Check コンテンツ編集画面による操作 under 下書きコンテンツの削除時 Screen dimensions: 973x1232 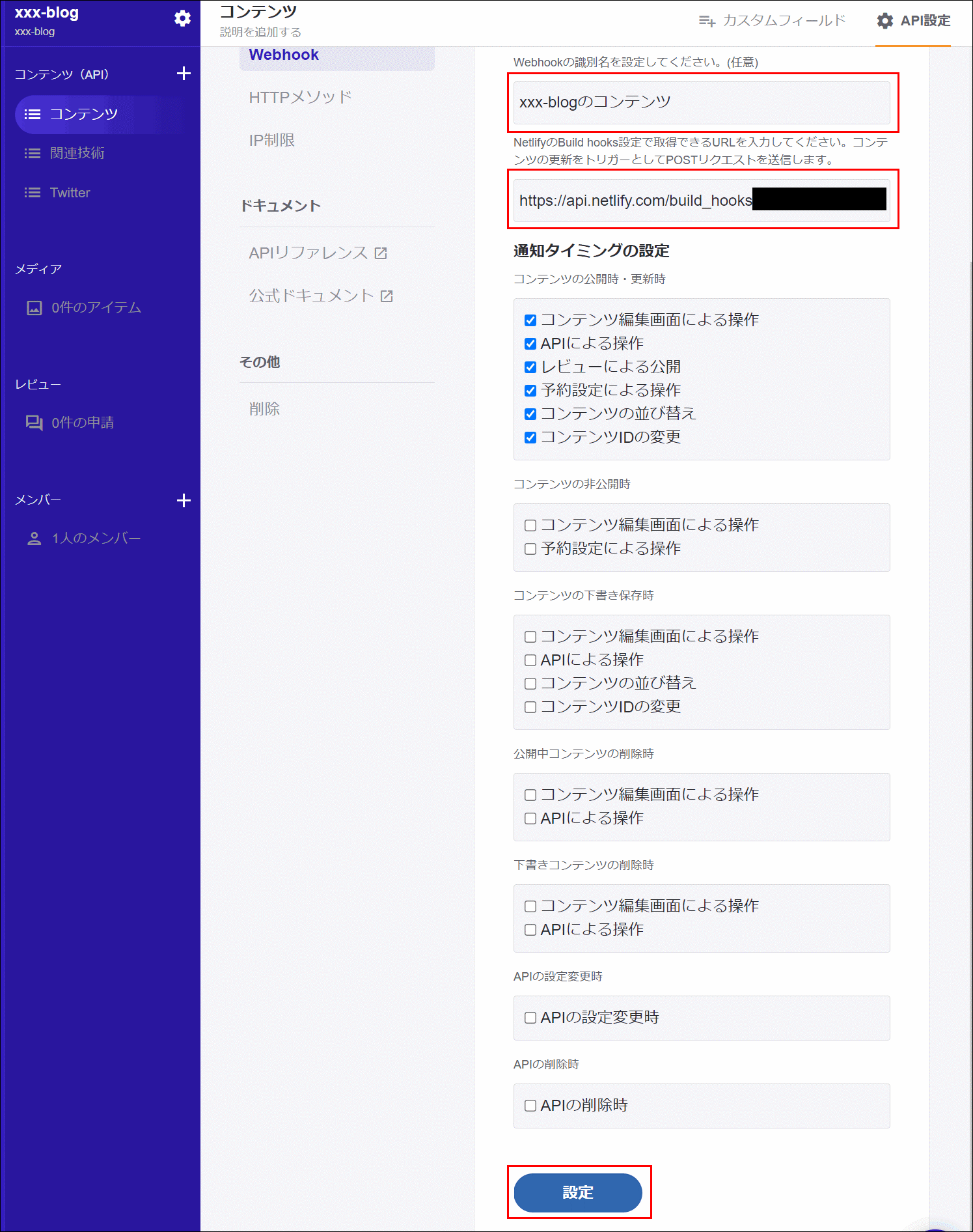click(530, 906)
